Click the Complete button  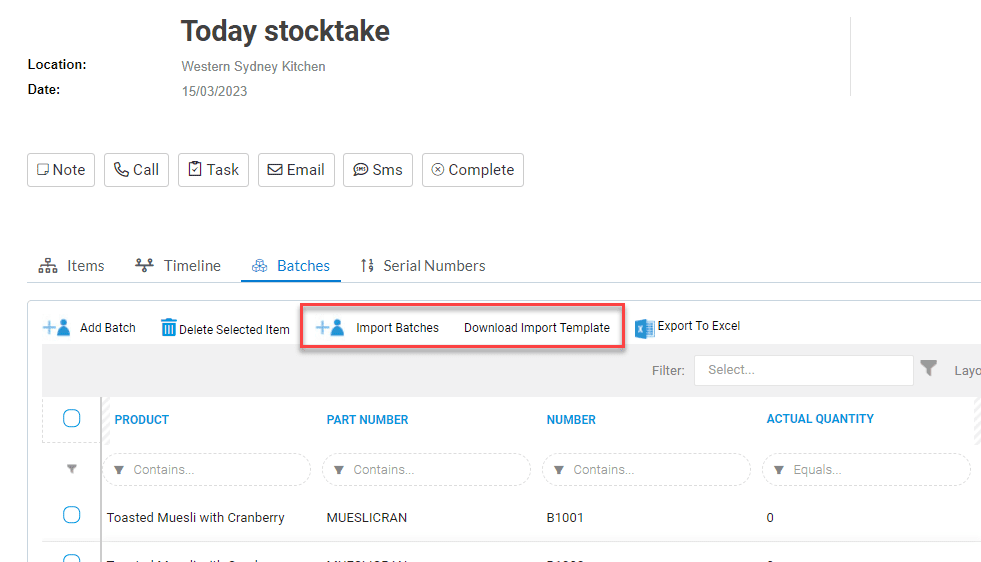click(473, 170)
